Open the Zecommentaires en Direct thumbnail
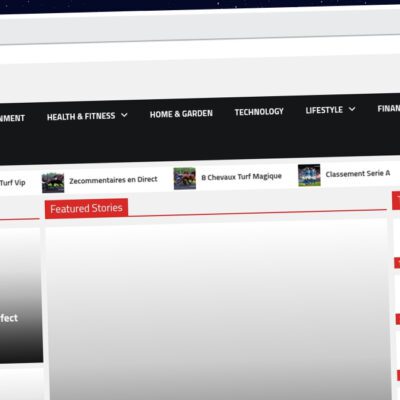The image size is (400, 400). pyautogui.click(x=53, y=183)
